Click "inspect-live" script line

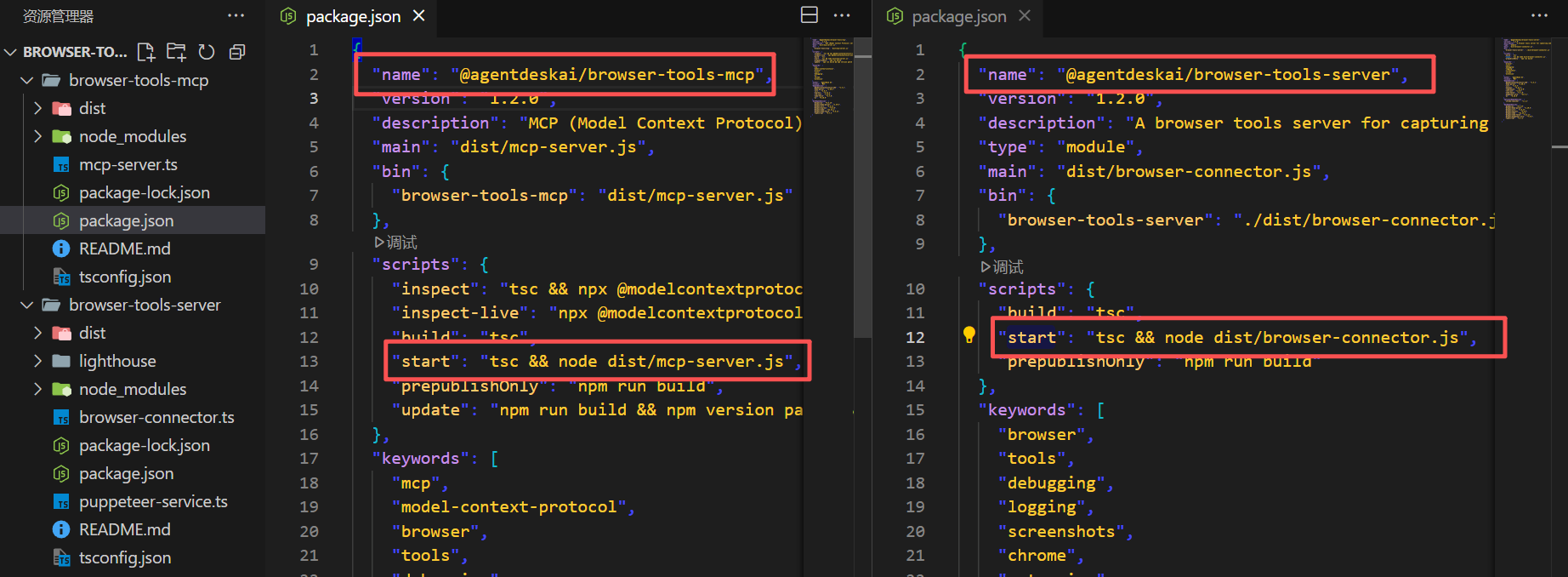point(597,313)
